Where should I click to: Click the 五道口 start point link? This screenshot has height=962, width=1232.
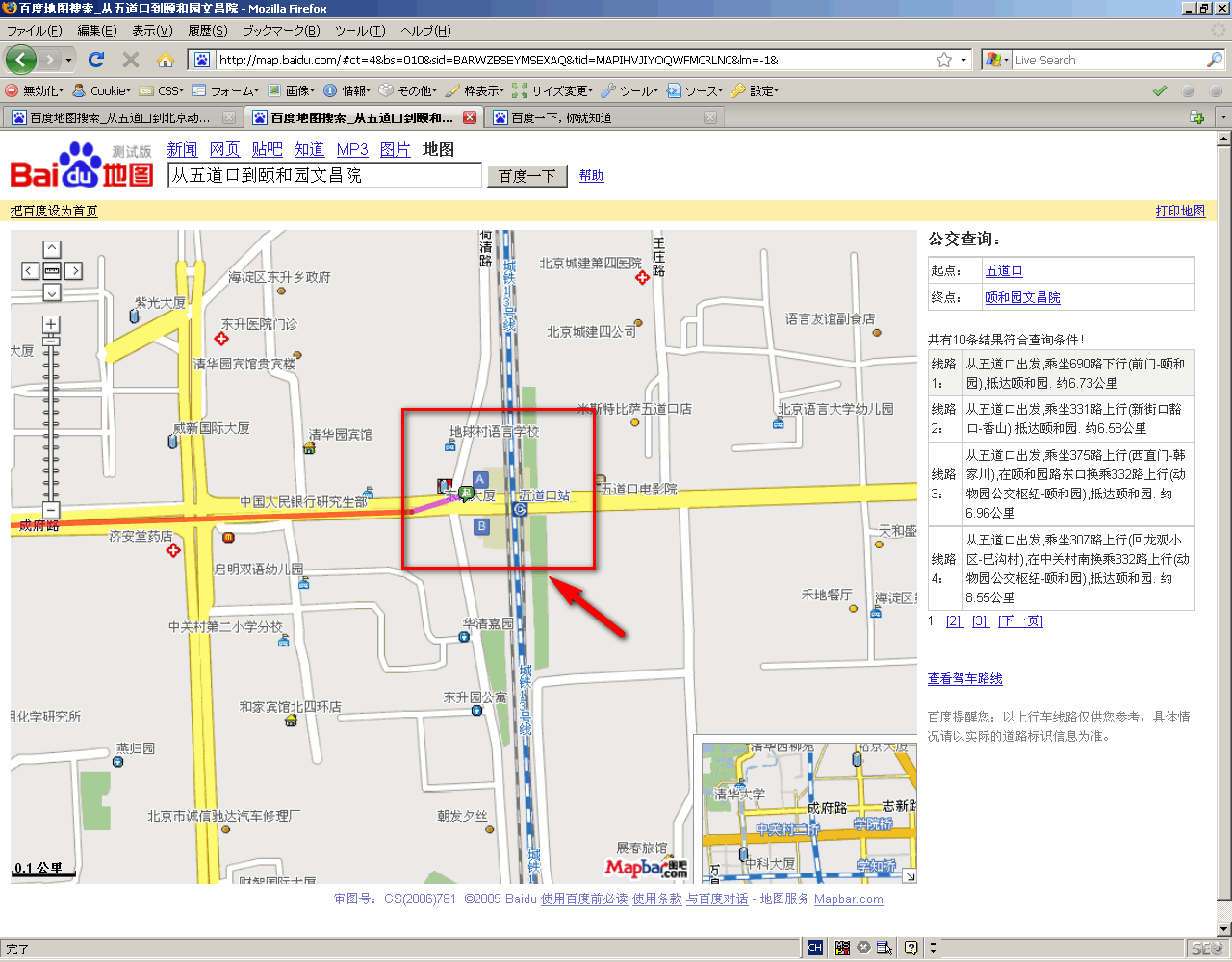1004,270
